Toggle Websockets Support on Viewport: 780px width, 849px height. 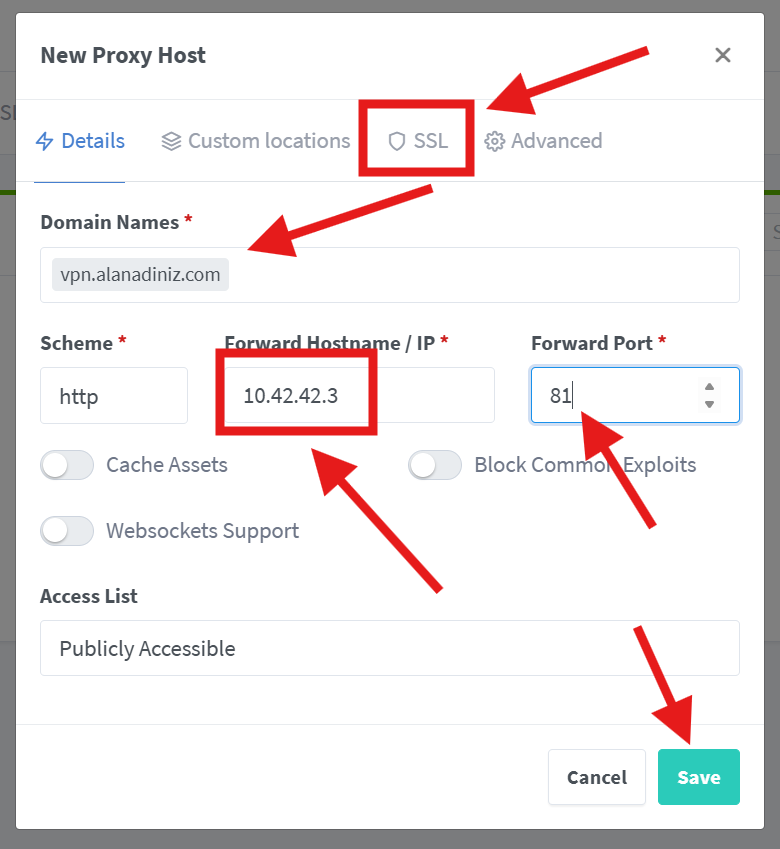[x=67, y=530]
